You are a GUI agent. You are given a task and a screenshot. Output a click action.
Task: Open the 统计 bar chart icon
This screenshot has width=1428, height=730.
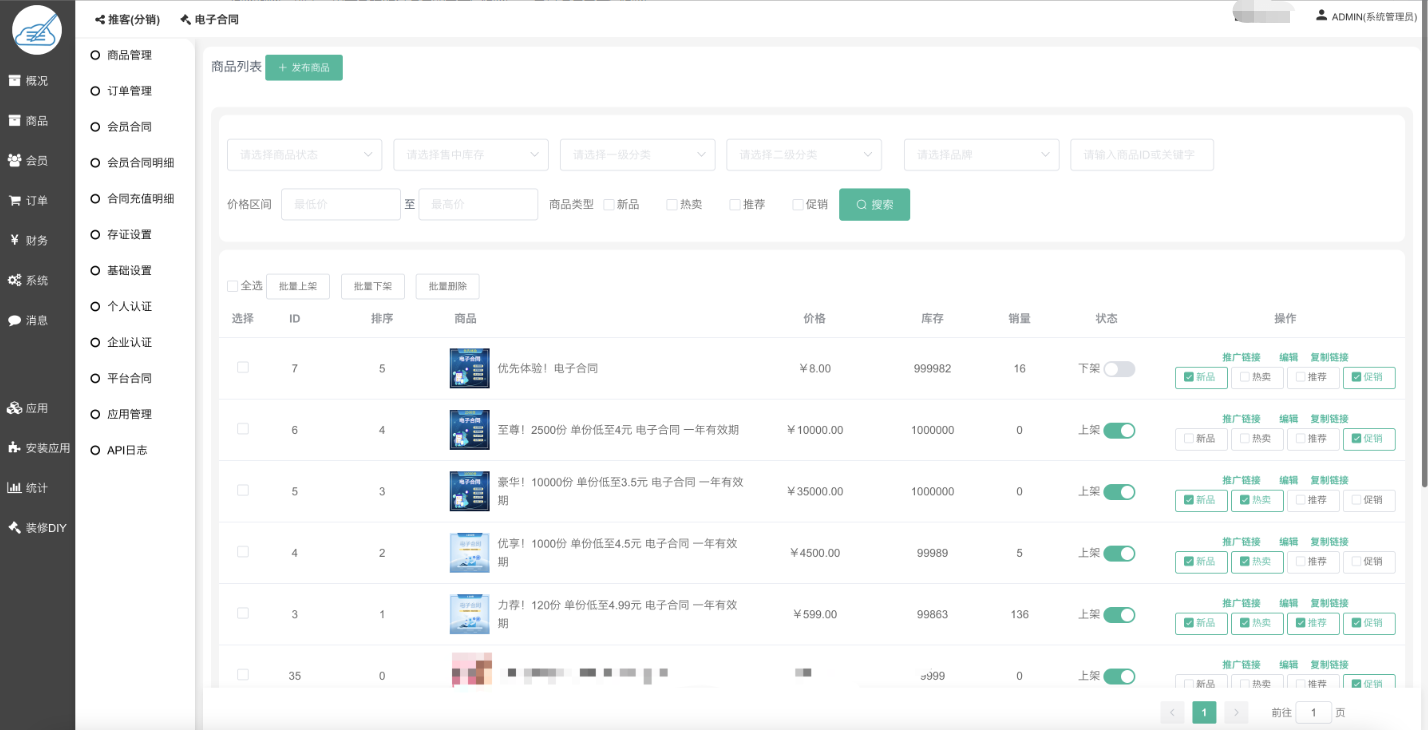(x=15, y=488)
